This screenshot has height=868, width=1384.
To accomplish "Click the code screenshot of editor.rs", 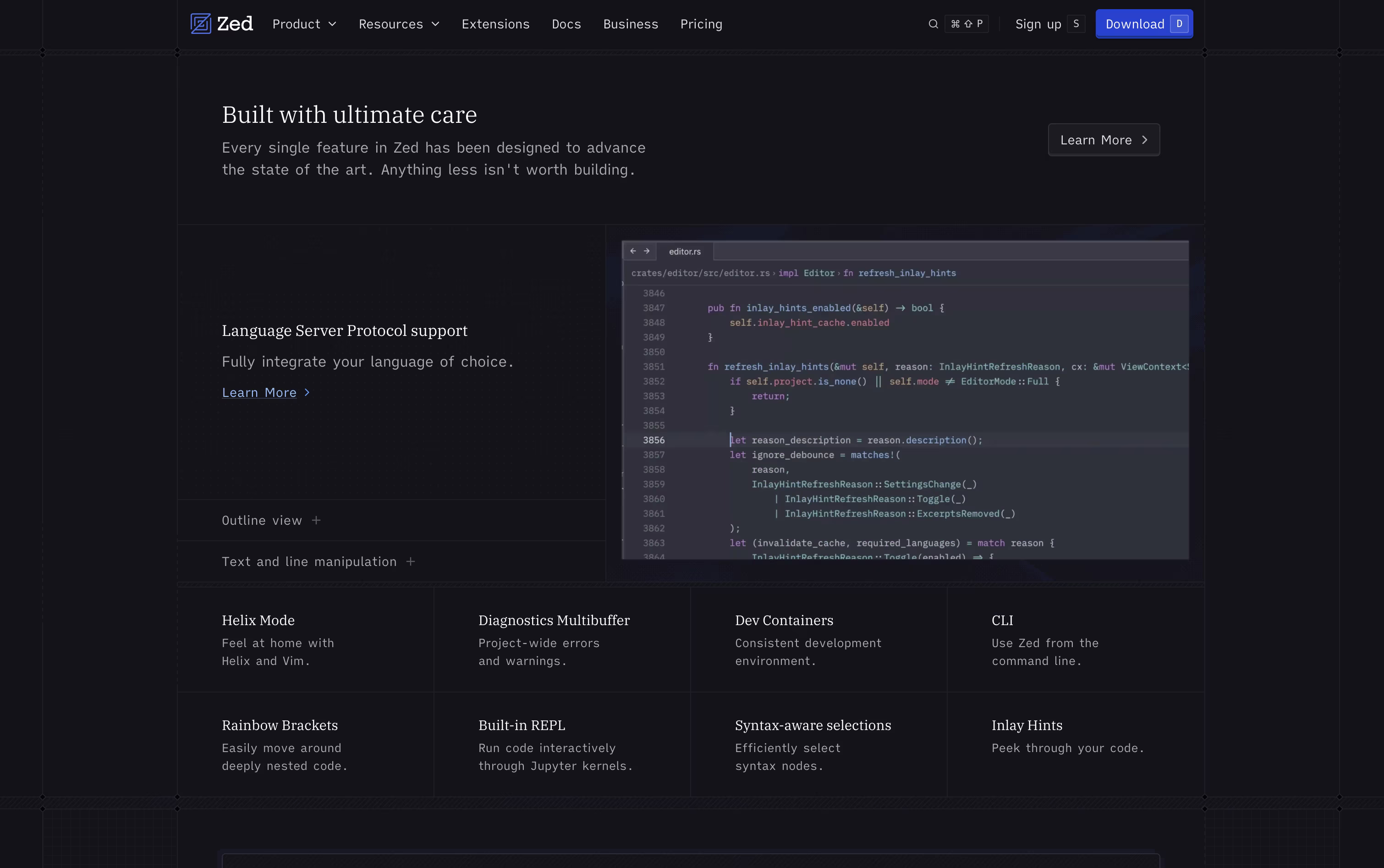I will pyautogui.click(x=905, y=400).
